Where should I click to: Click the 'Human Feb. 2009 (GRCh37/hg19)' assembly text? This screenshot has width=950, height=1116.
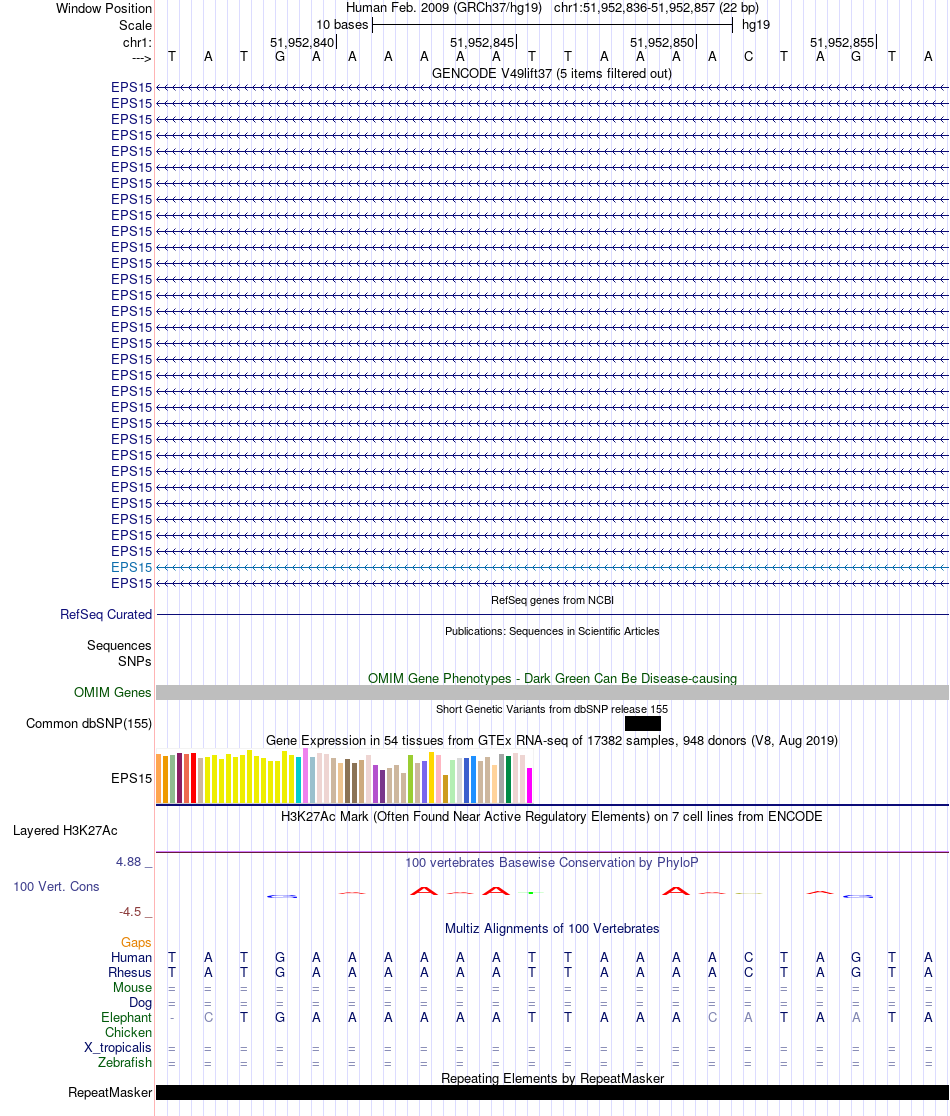point(444,8)
